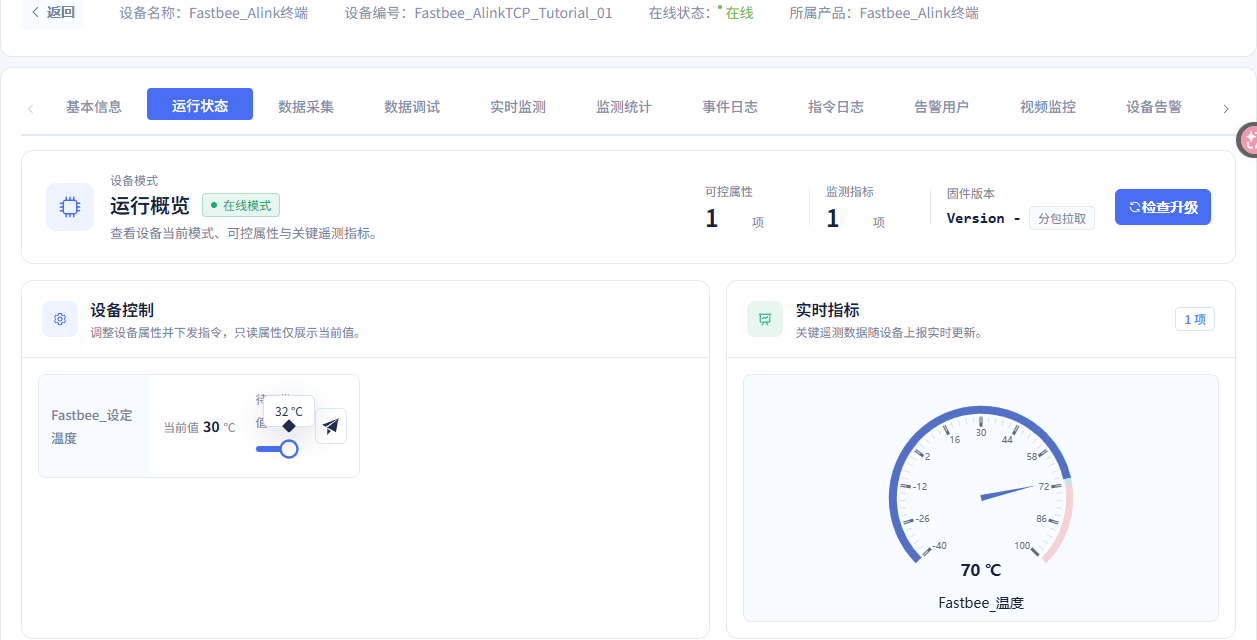
Task: Open the 监测统计 tab
Action: click(624, 107)
